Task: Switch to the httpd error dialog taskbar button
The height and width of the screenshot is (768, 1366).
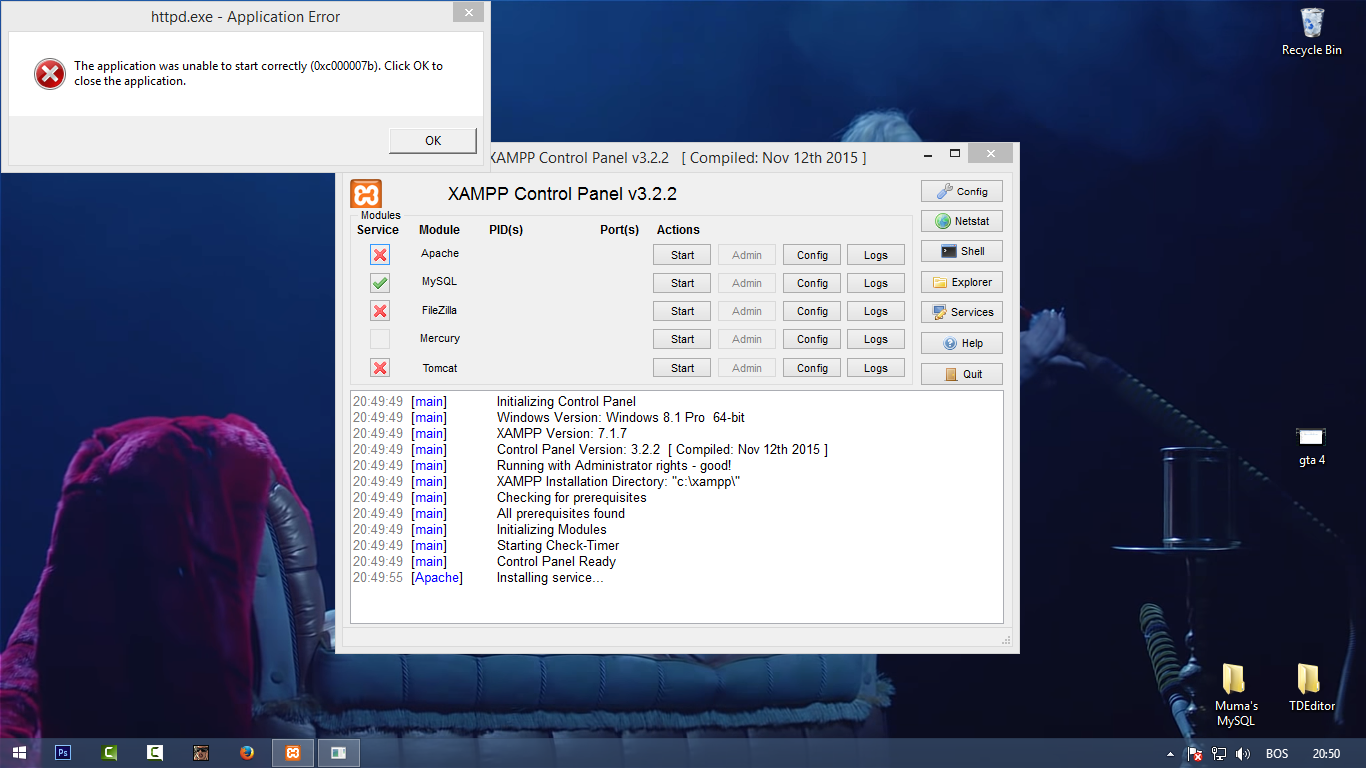Action: click(x=339, y=753)
